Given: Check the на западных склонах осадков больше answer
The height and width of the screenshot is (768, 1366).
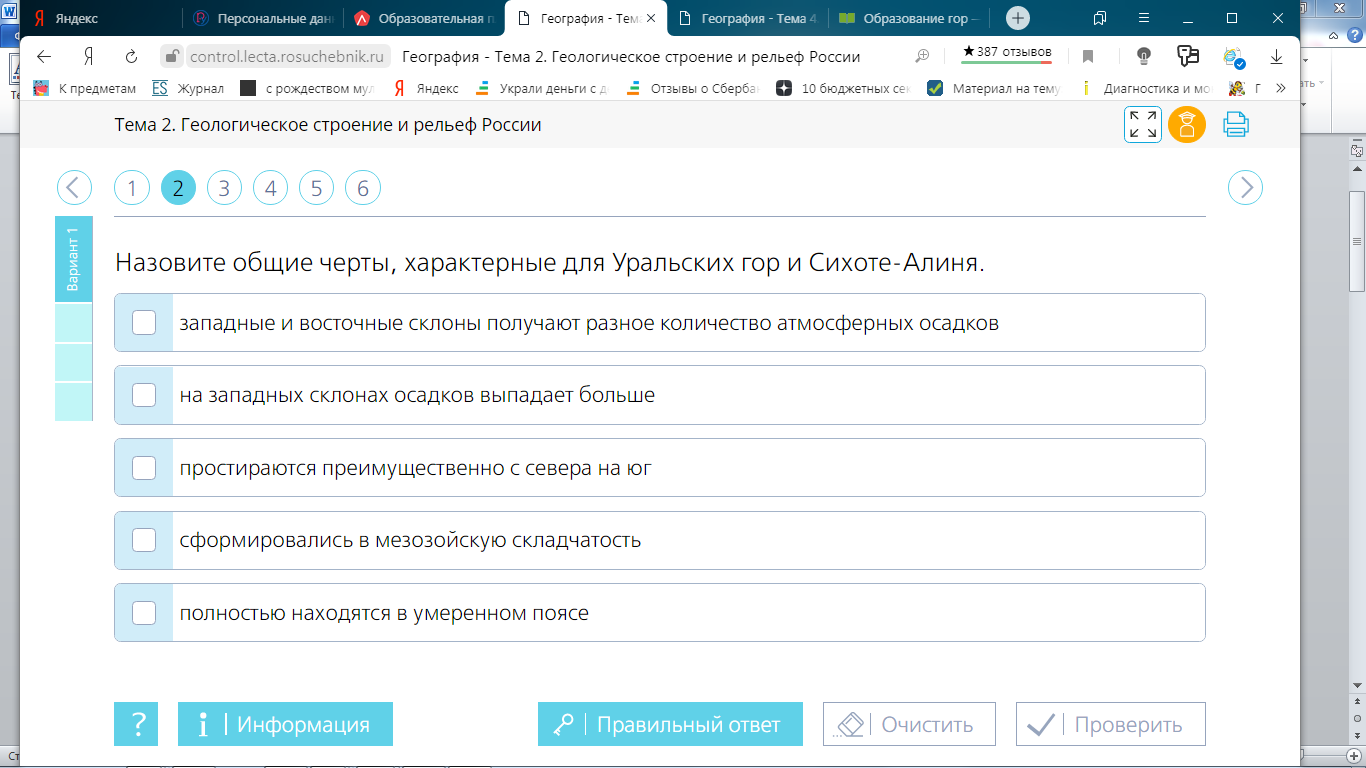Looking at the screenshot, I should click(x=144, y=395).
